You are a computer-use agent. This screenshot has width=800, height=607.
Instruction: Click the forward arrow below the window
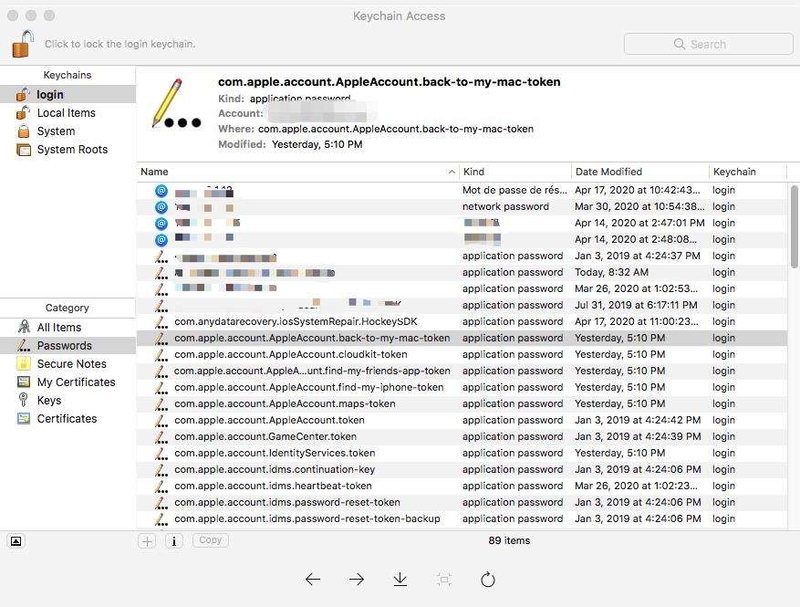pos(357,579)
